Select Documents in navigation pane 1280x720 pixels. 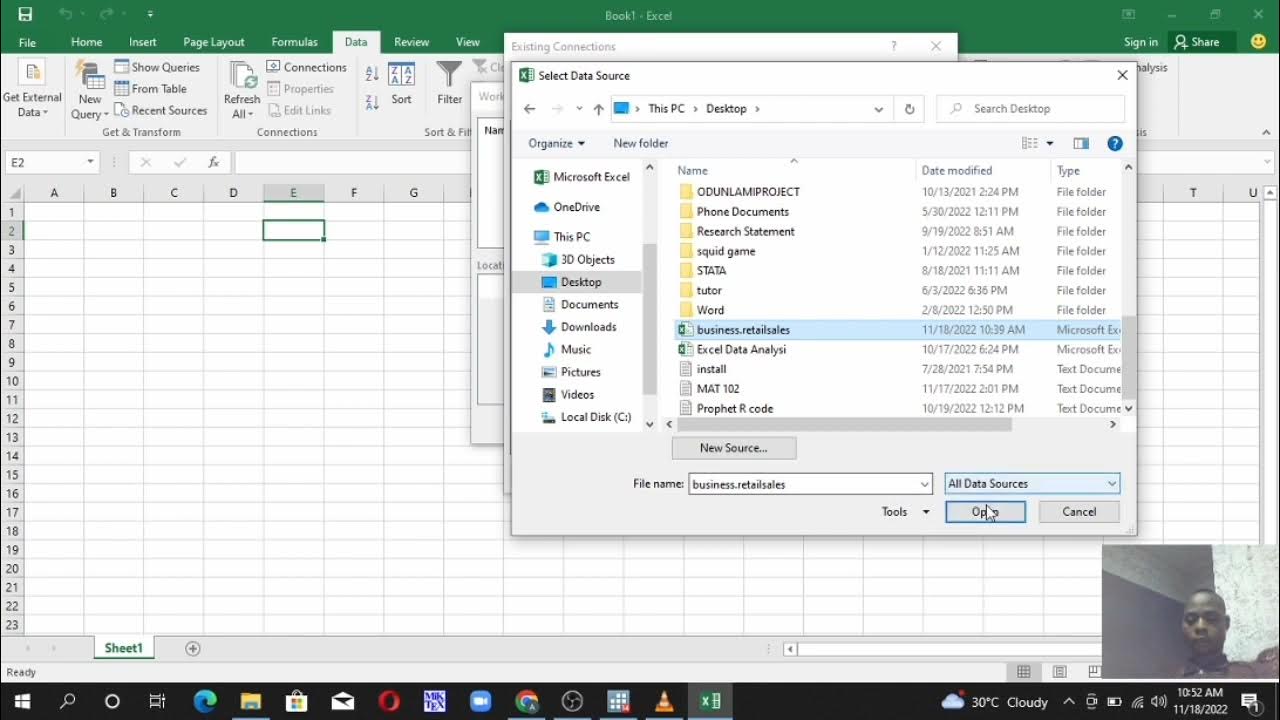580,305
